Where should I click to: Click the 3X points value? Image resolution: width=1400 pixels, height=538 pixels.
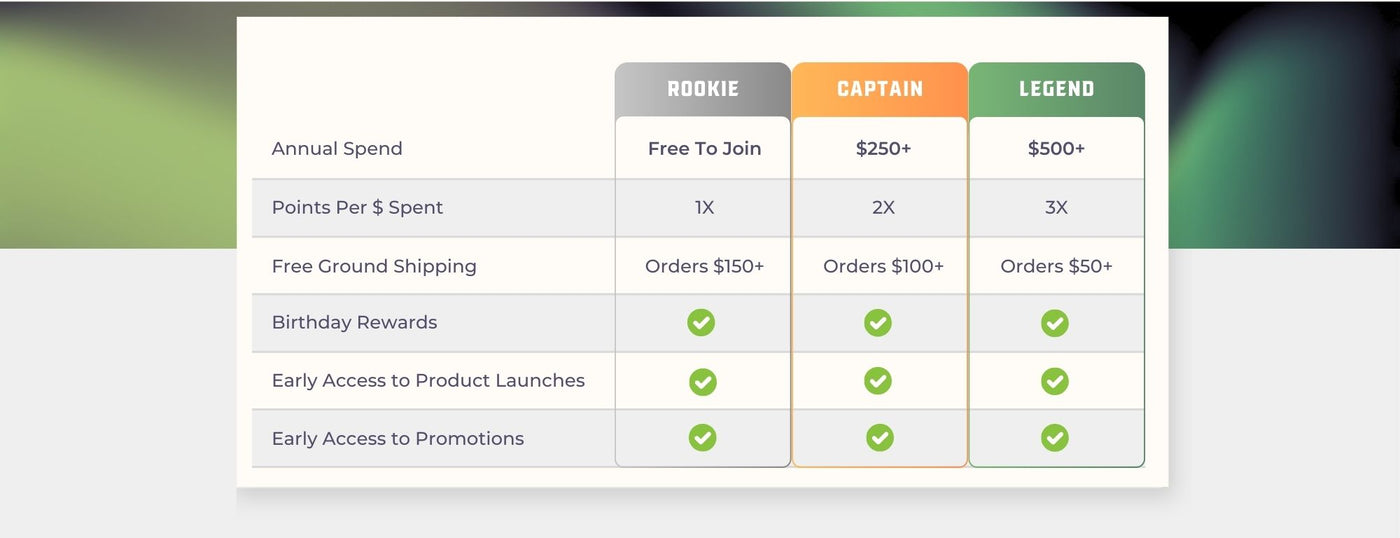[1056, 208]
